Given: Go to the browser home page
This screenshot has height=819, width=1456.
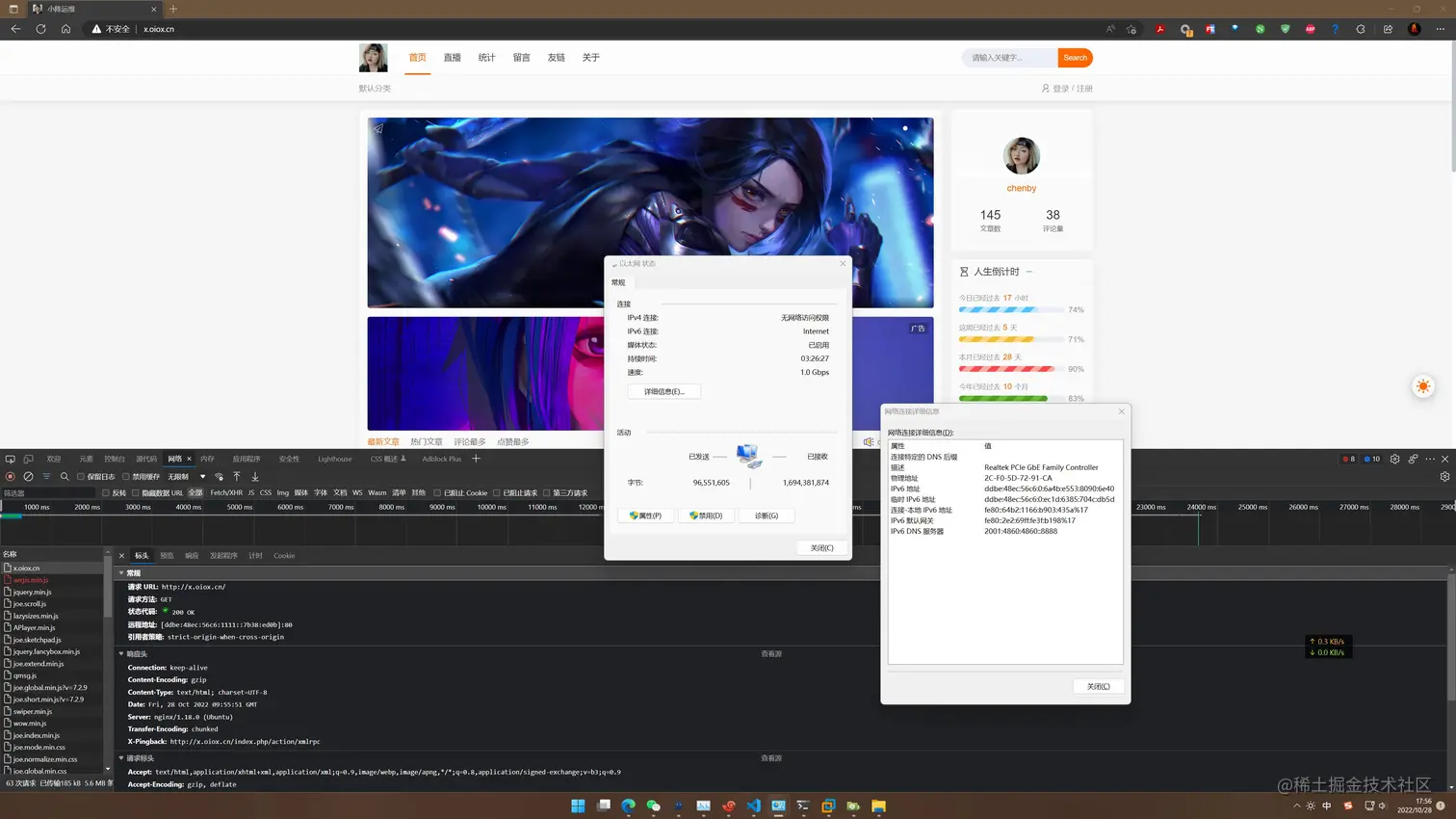Looking at the screenshot, I should [65, 29].
